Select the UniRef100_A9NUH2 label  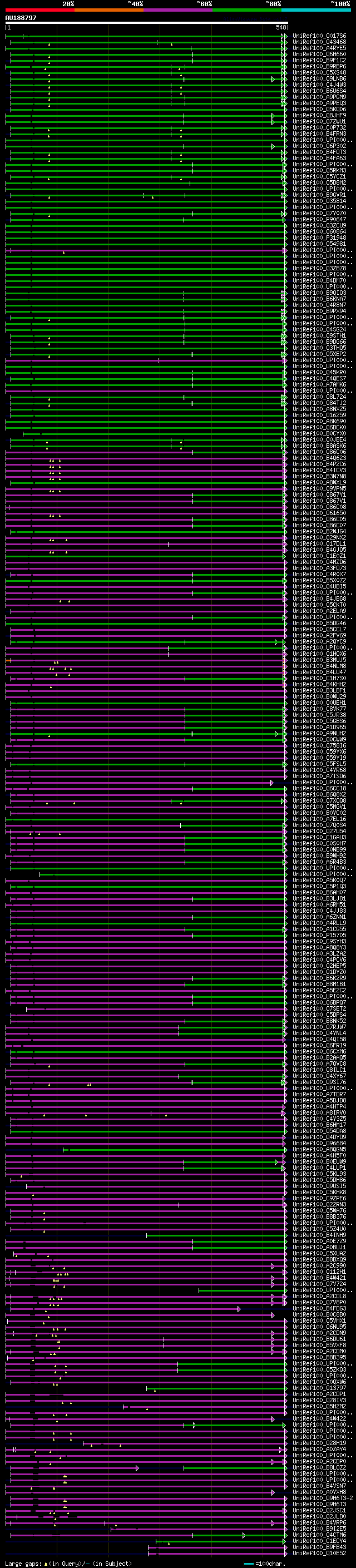coord(319,734)
